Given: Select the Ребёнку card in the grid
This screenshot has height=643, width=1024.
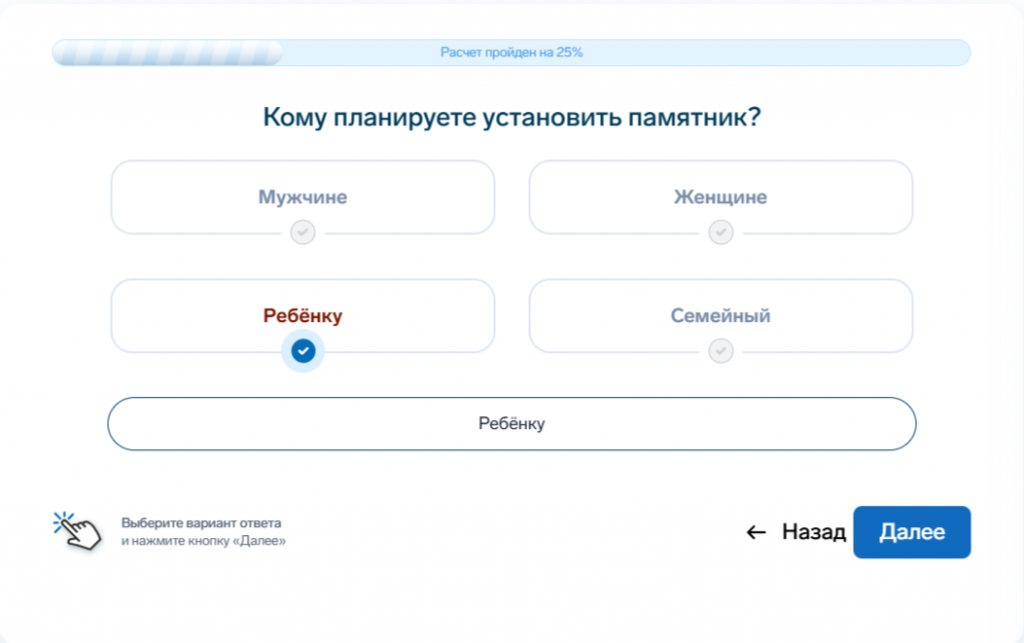Looking at the screenshot, I should click(302, 315).
